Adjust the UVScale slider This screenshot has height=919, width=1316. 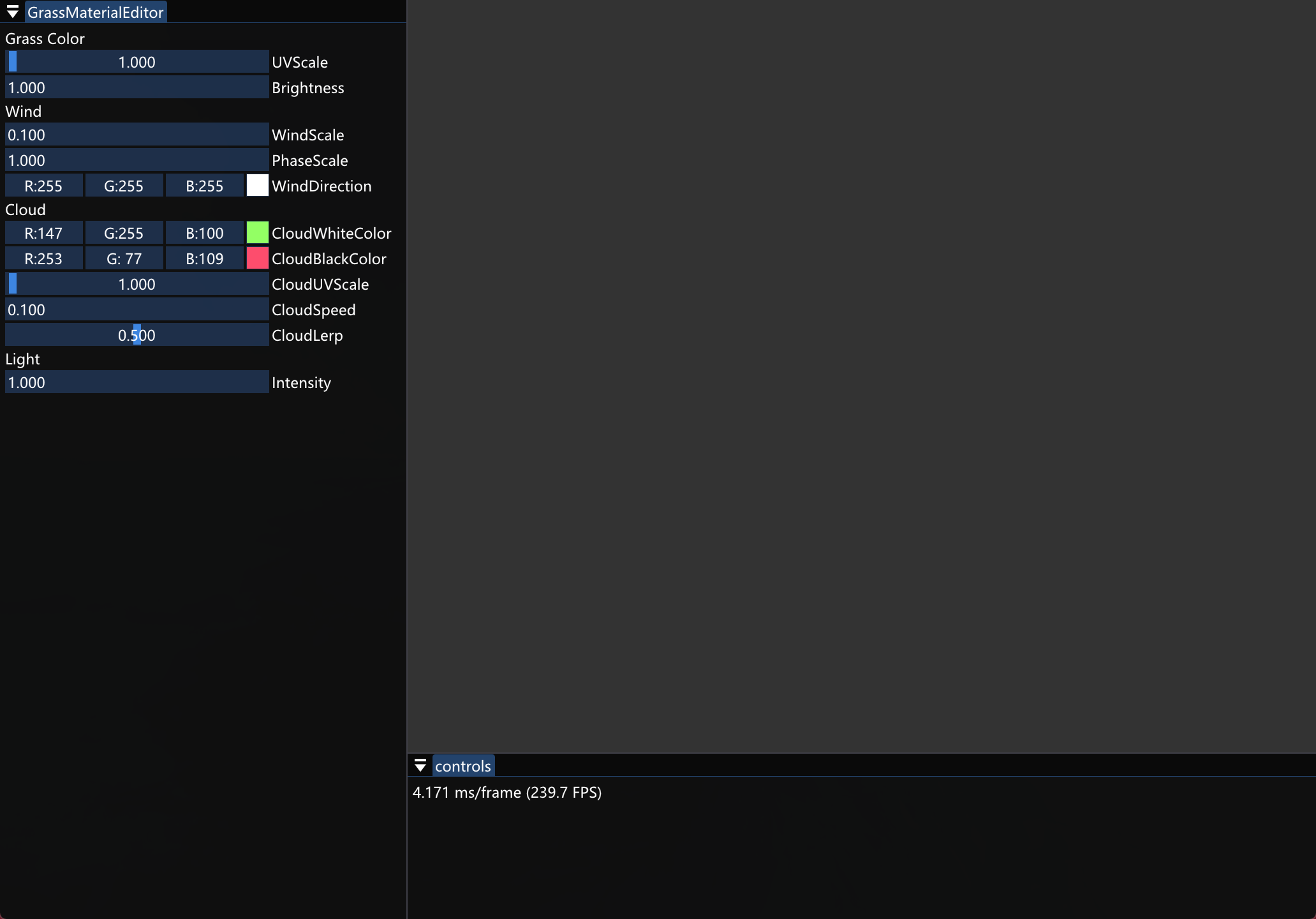pos(137,61)
